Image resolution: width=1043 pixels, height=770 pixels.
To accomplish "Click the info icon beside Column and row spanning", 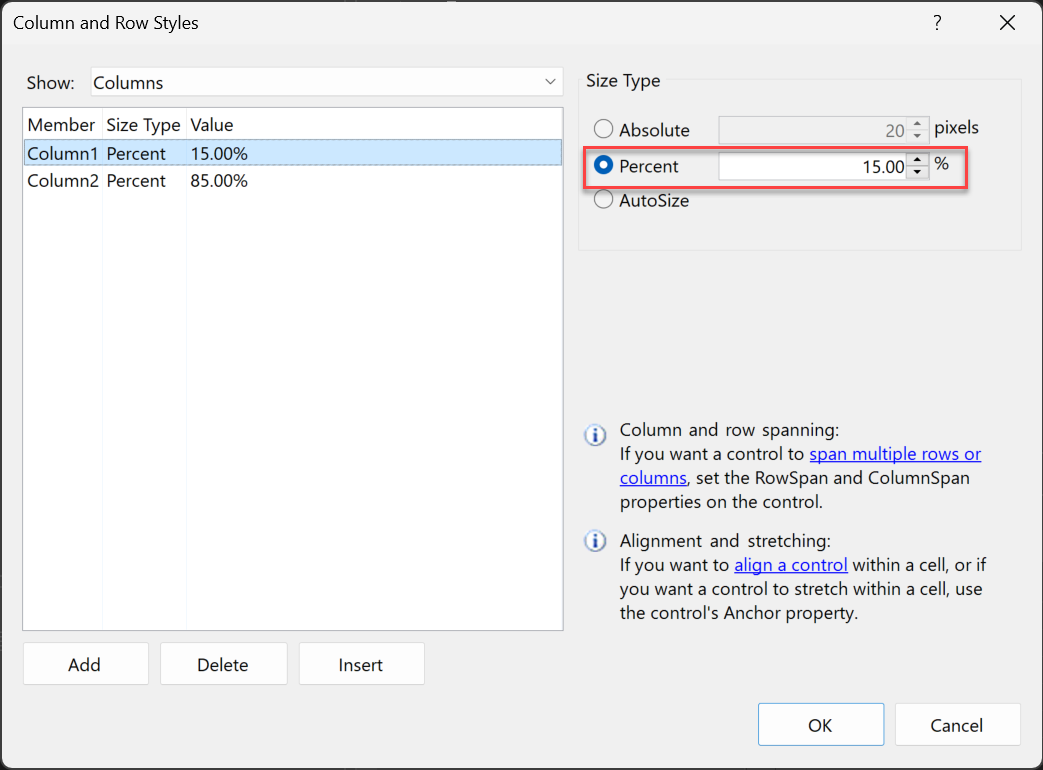I will pyautogui.click(x=595, y=435).
